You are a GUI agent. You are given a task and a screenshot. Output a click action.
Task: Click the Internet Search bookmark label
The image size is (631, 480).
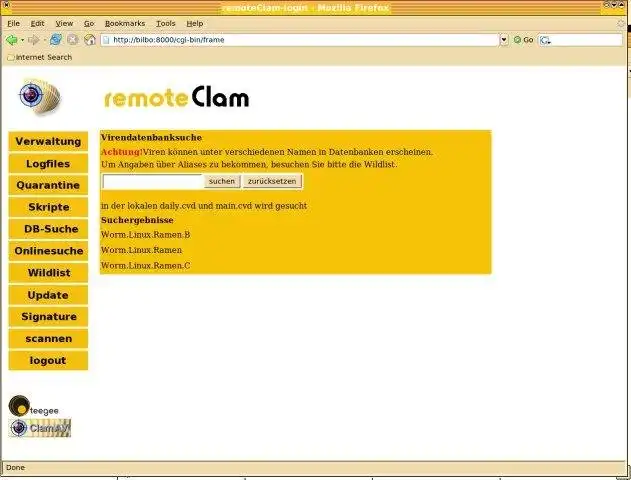point(44,58)
